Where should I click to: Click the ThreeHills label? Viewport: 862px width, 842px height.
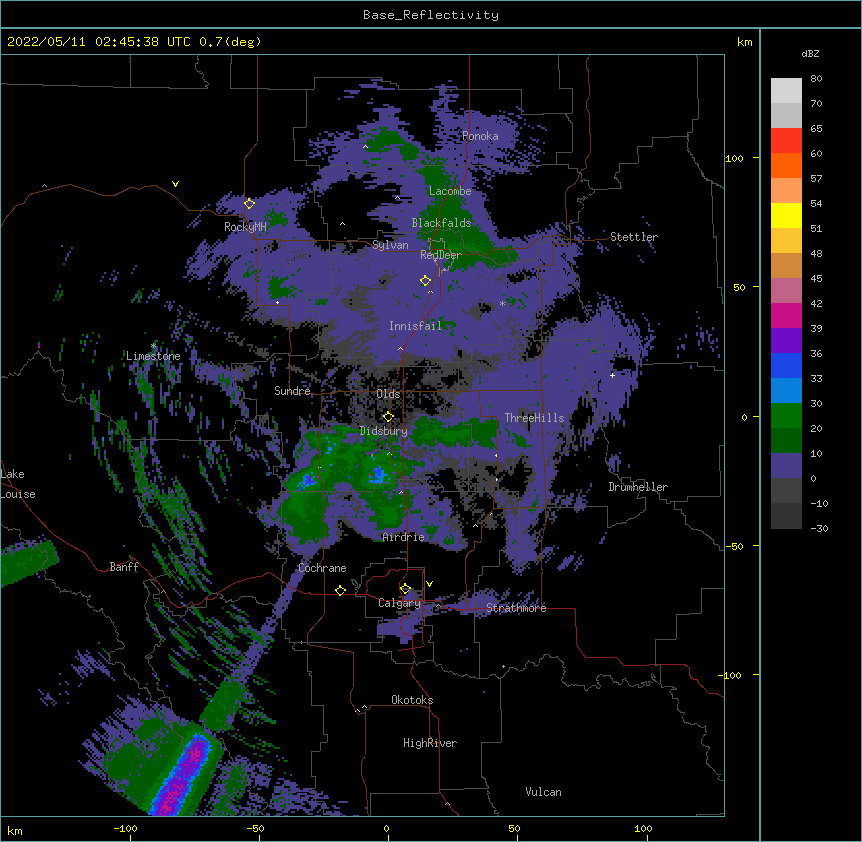[x=534, y=418]
